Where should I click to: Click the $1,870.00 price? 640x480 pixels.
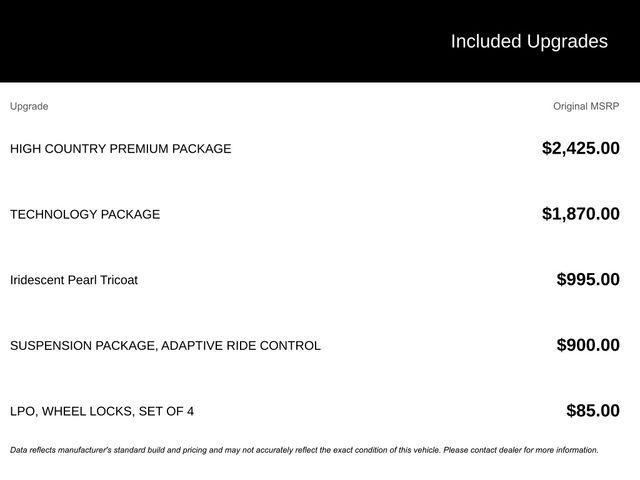580,214
